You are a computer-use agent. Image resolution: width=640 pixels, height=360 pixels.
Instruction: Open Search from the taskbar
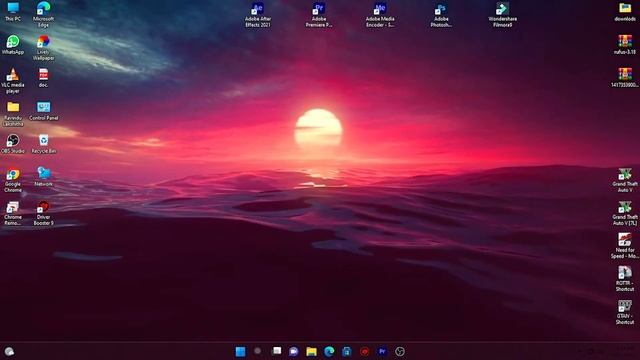[258, 351]
